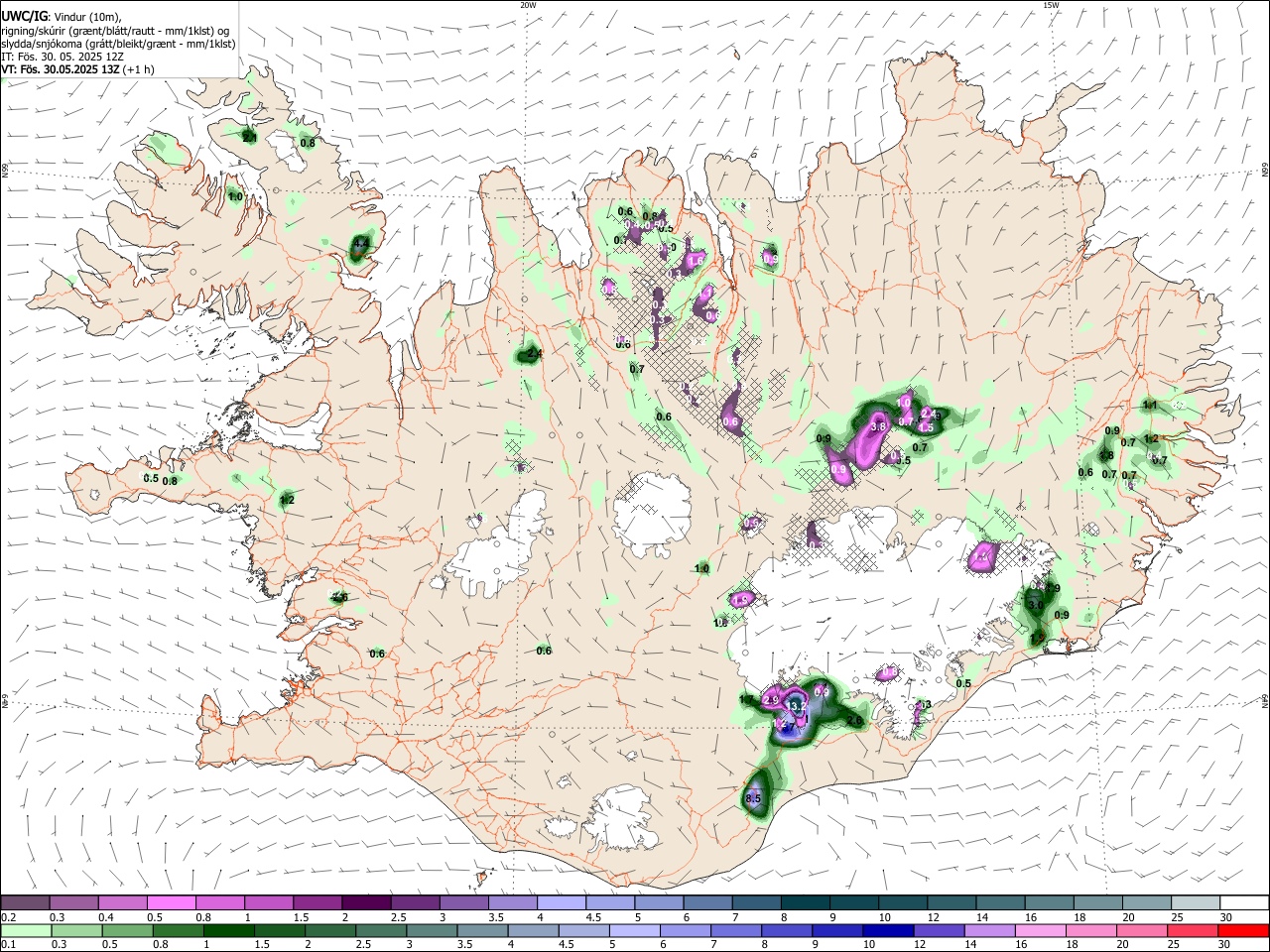
Task: Click the 'IT: Fös. 30. 05. 2025 12Z' line
Action: pos(63,58)
